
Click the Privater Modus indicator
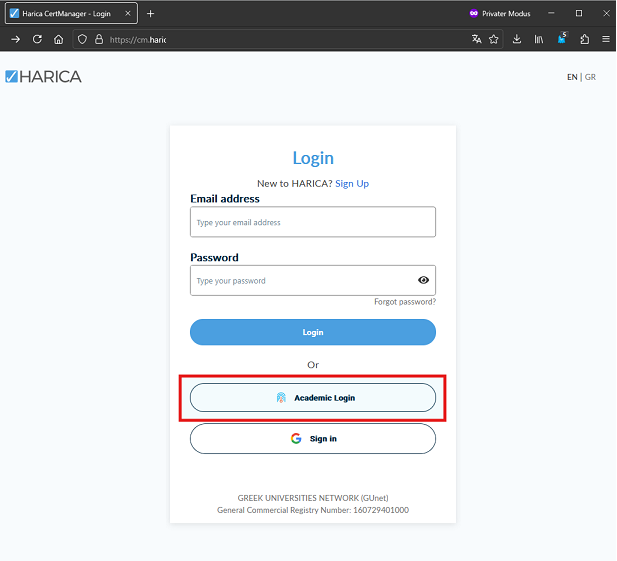500,13
